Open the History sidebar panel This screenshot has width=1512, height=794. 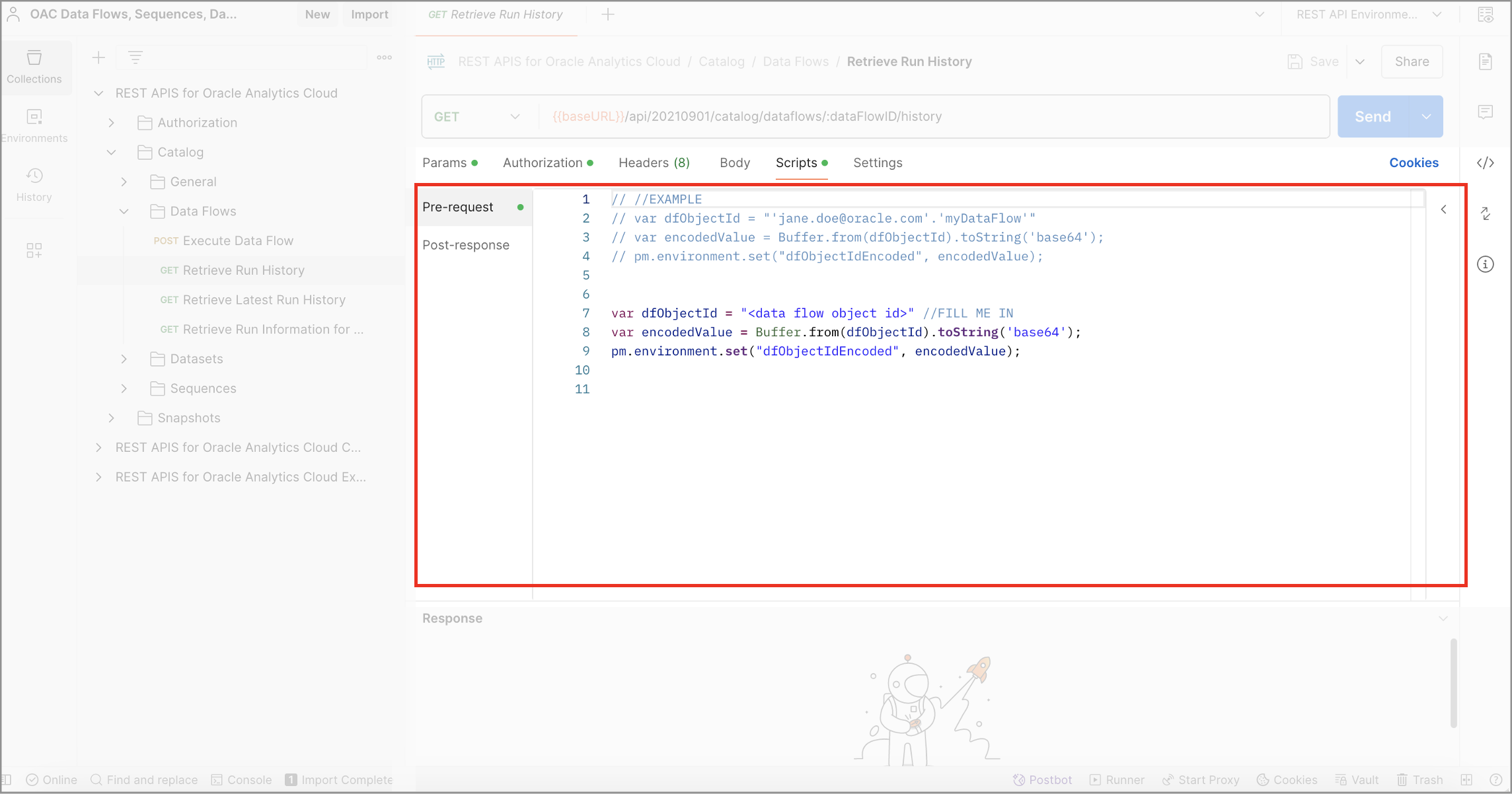tap(34, 183)
